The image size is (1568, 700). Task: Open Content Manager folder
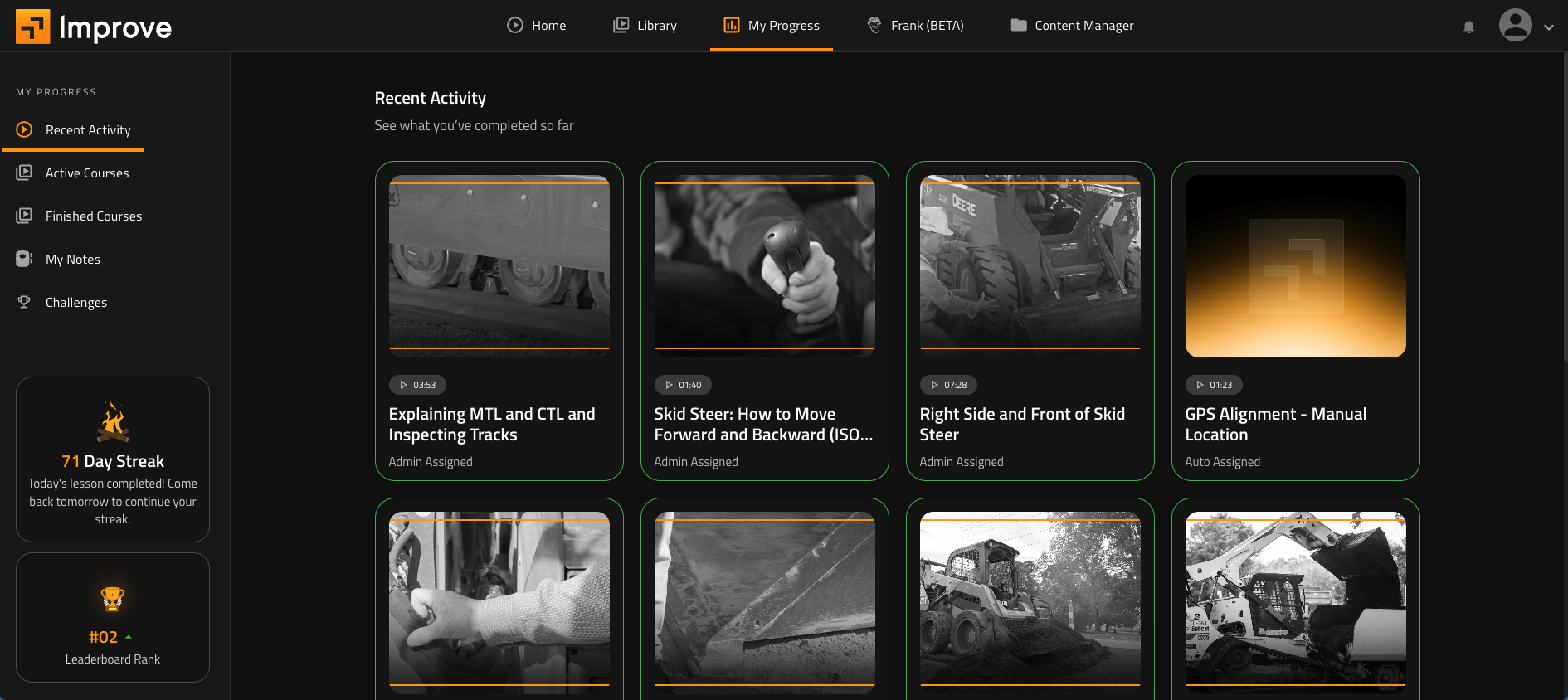[1072, 26]
